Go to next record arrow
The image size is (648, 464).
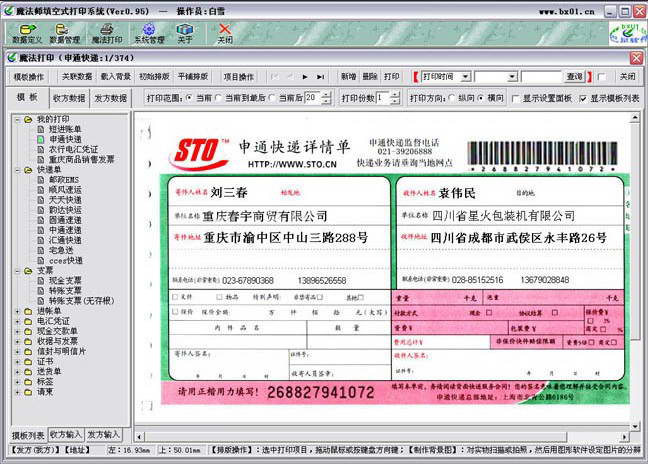click(x=305, y=77)
